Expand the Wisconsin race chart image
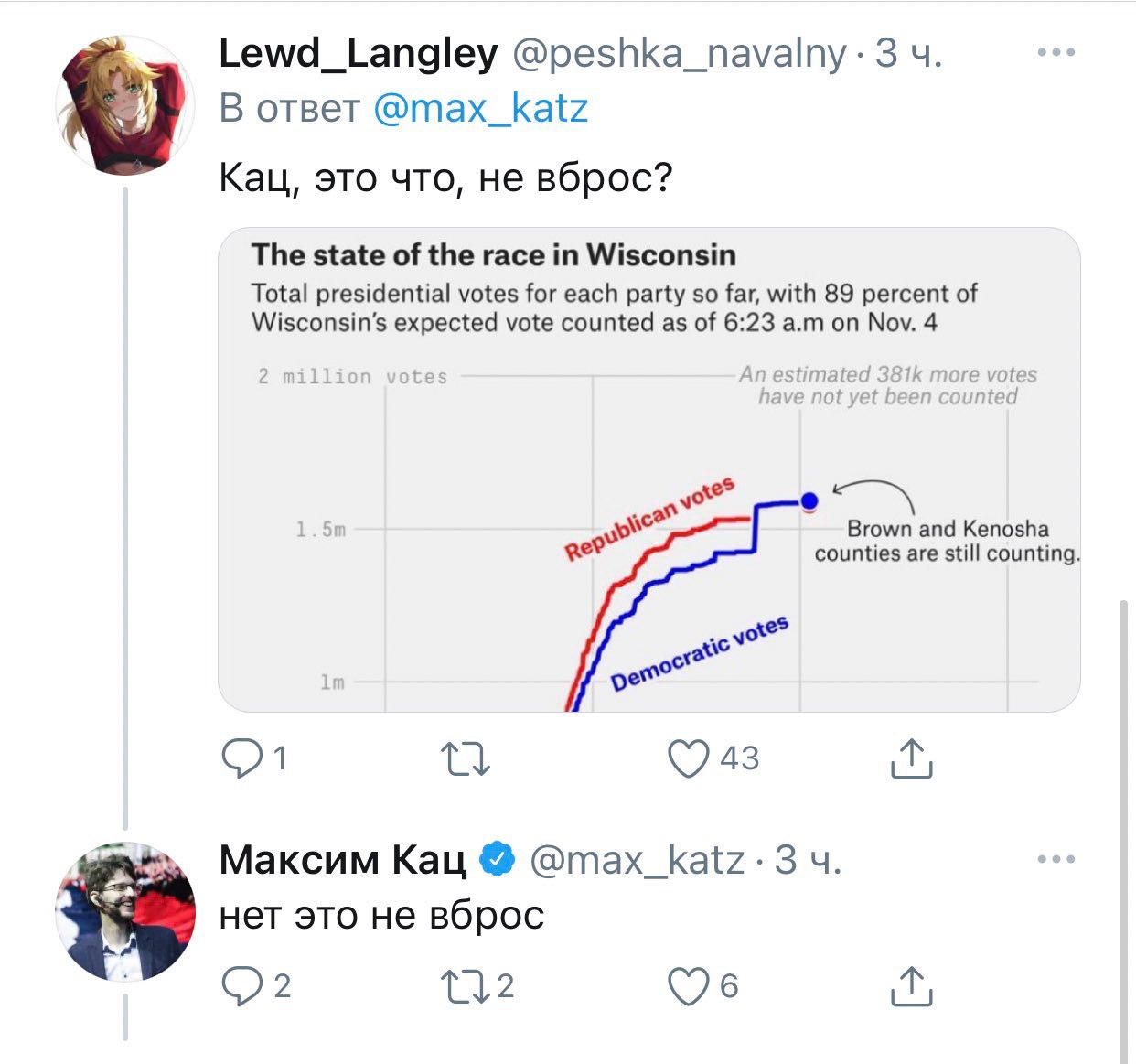This screenshot has width=1136, height=1064. tap(648, 469)
